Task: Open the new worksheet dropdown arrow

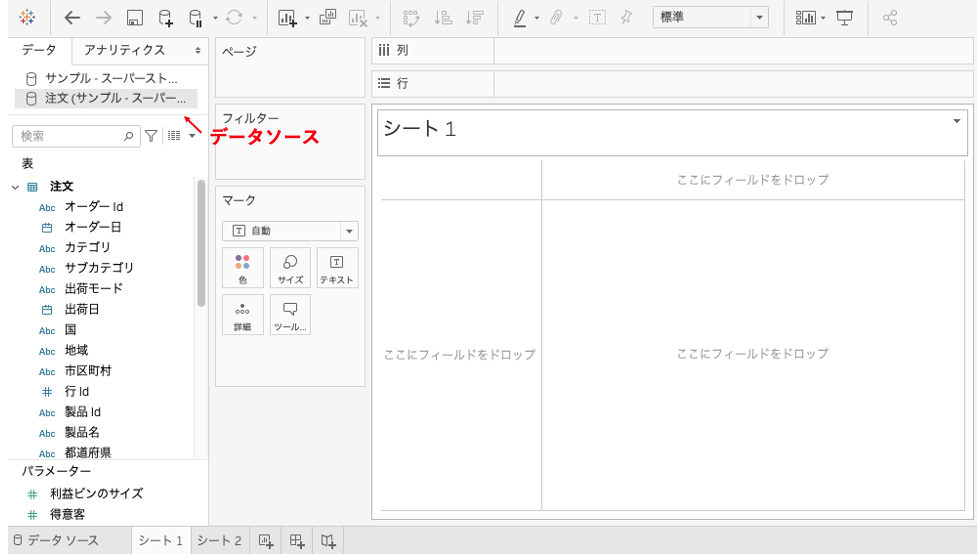Action: [307, 18]
